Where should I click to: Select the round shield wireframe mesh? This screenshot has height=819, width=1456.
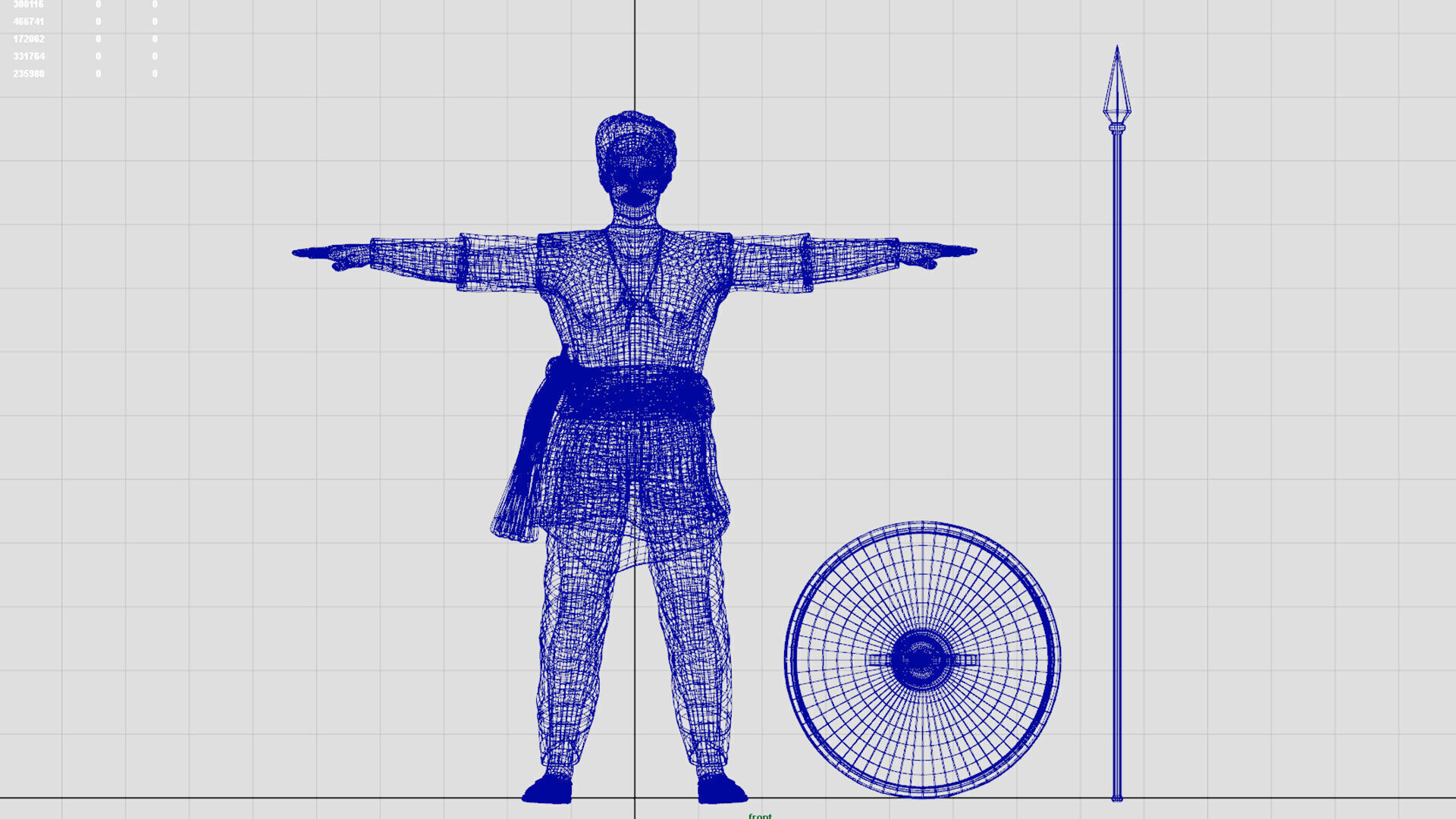point(922,660)
